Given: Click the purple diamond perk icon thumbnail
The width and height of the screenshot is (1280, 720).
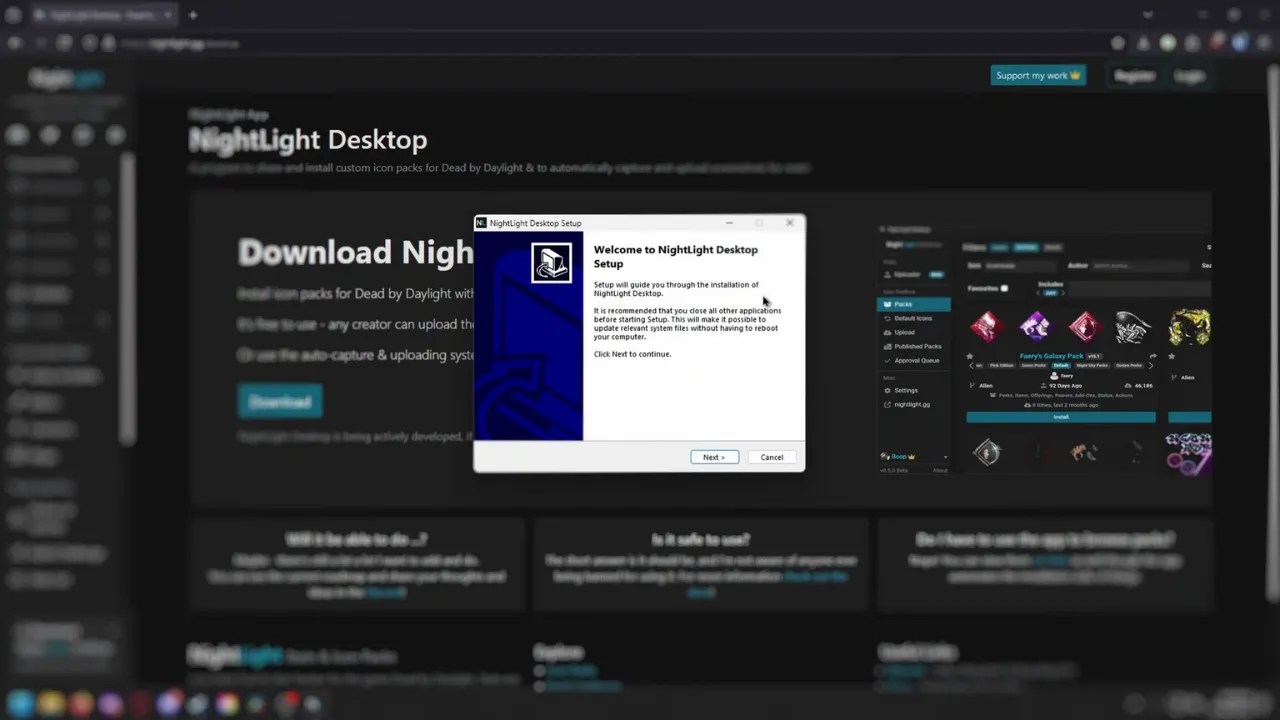Looking at the screenshot, I should click(x=1035, y=326).
